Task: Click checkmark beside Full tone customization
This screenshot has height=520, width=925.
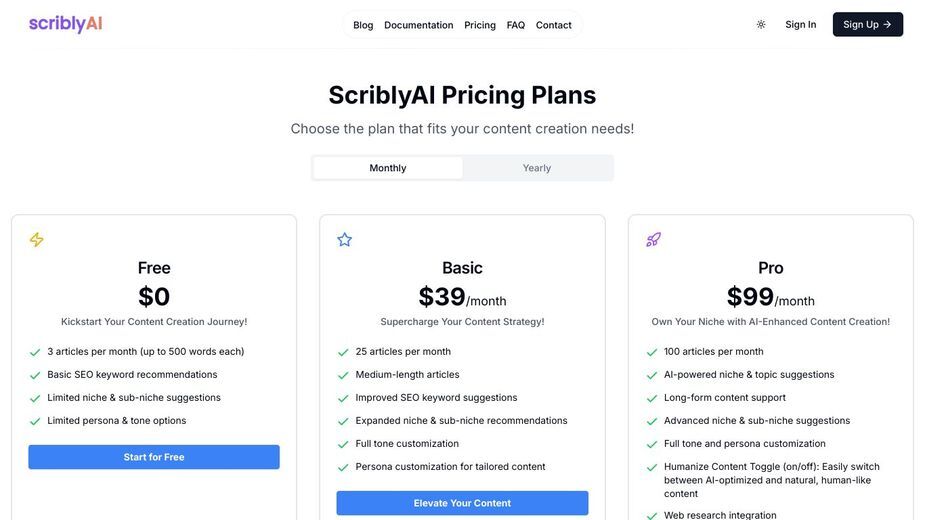Action: [343, 444]
